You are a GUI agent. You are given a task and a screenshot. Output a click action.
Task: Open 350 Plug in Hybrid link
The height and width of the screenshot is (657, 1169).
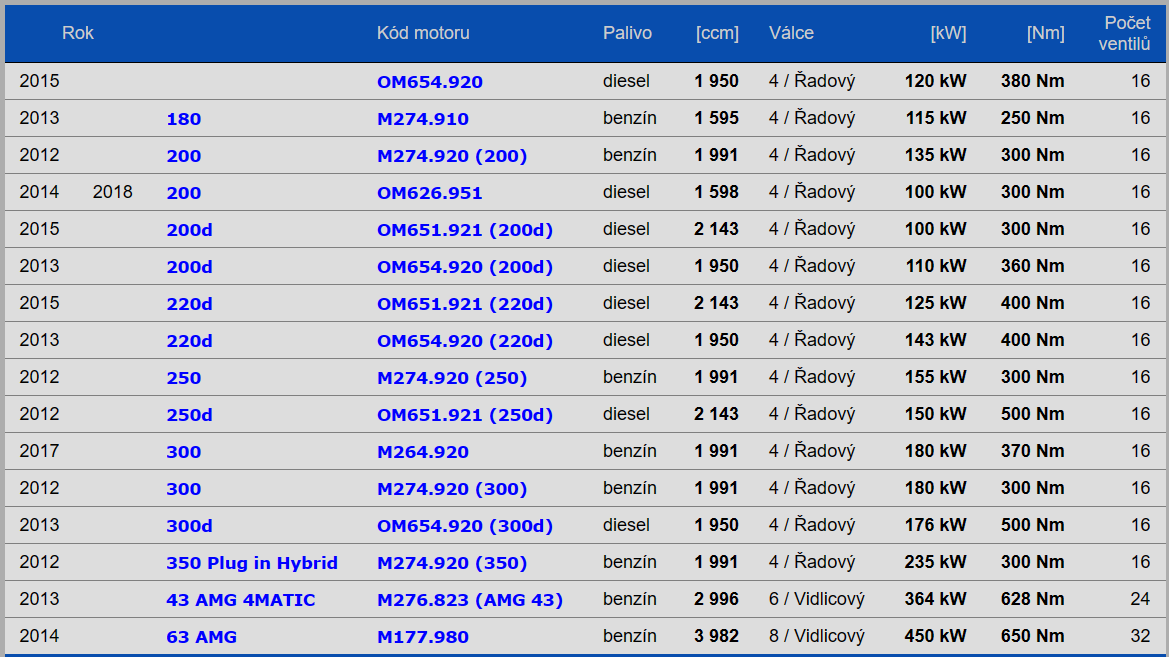(252, 563)
